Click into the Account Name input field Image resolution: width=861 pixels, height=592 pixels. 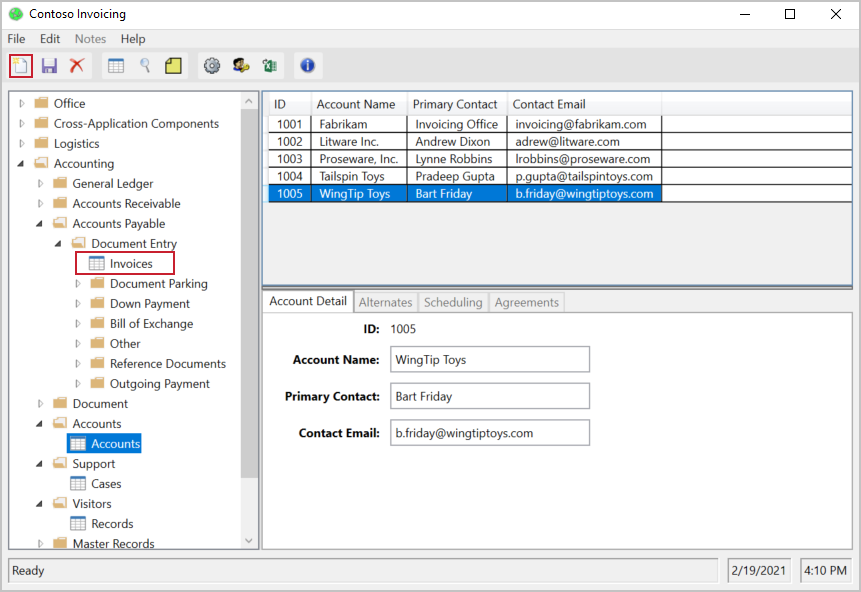[490, 360]
